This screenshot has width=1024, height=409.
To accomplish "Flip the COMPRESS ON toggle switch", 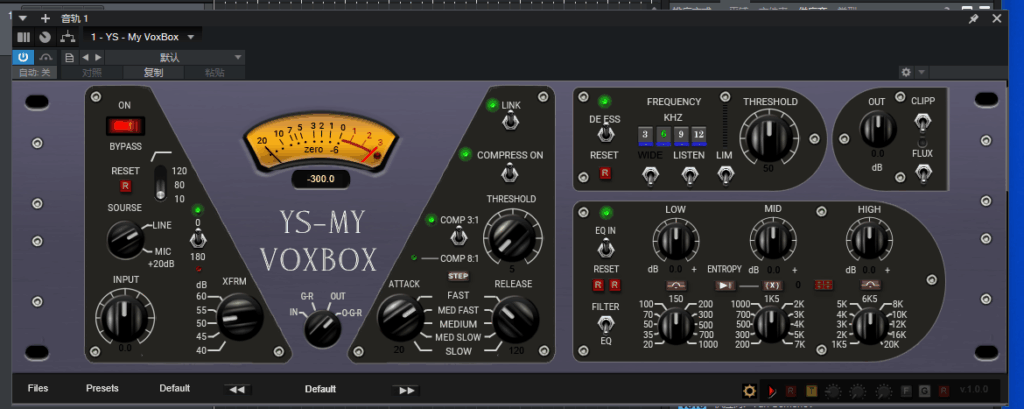I will point(510,174).
